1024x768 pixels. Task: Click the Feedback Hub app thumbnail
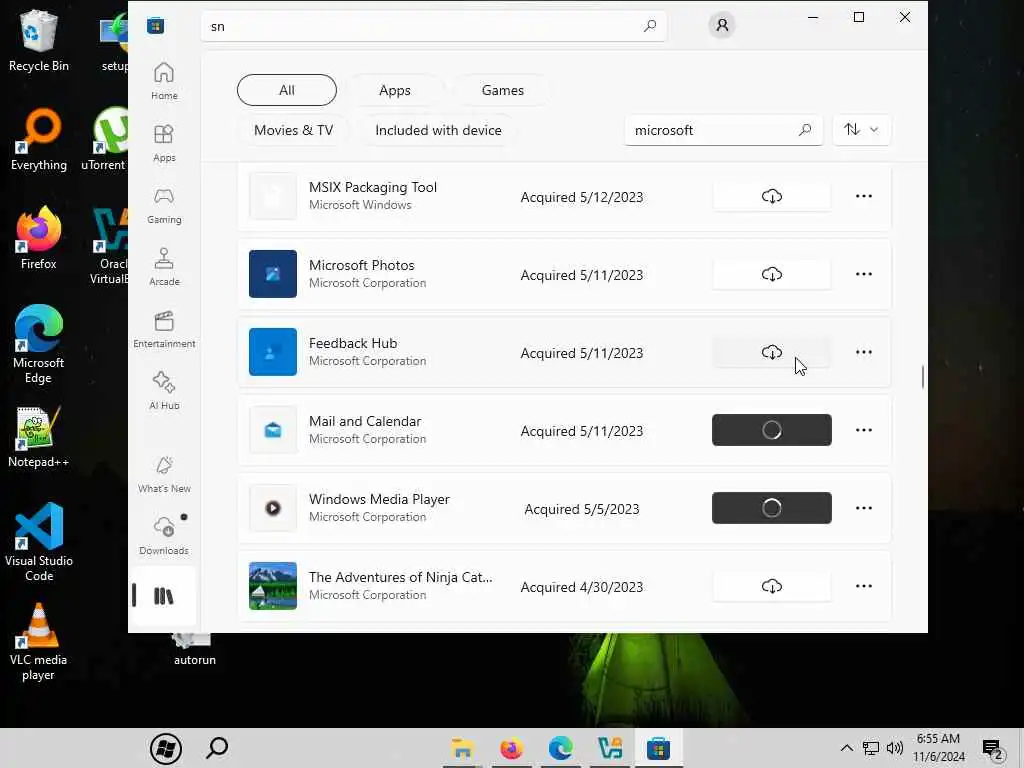273,352
